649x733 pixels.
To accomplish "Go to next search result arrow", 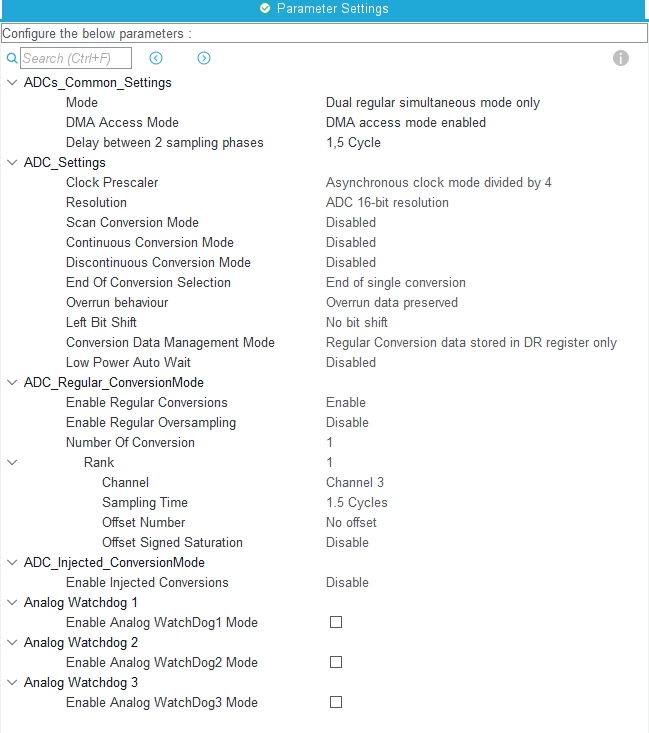I will pos(204,58).
